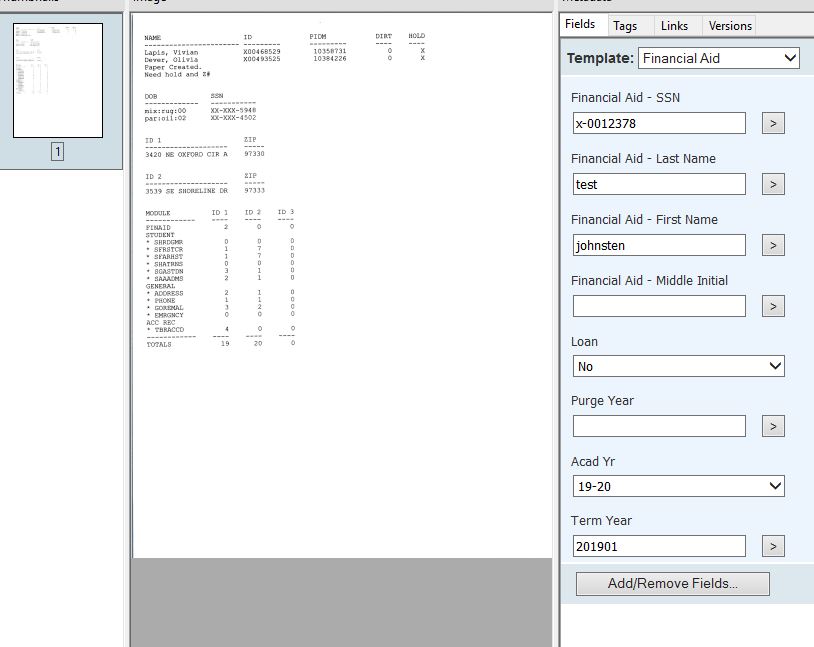The image size is (814, 647).
Task: Click the arrow button next to SSN field
Action: pyautogui.click(x=773, y=123)
